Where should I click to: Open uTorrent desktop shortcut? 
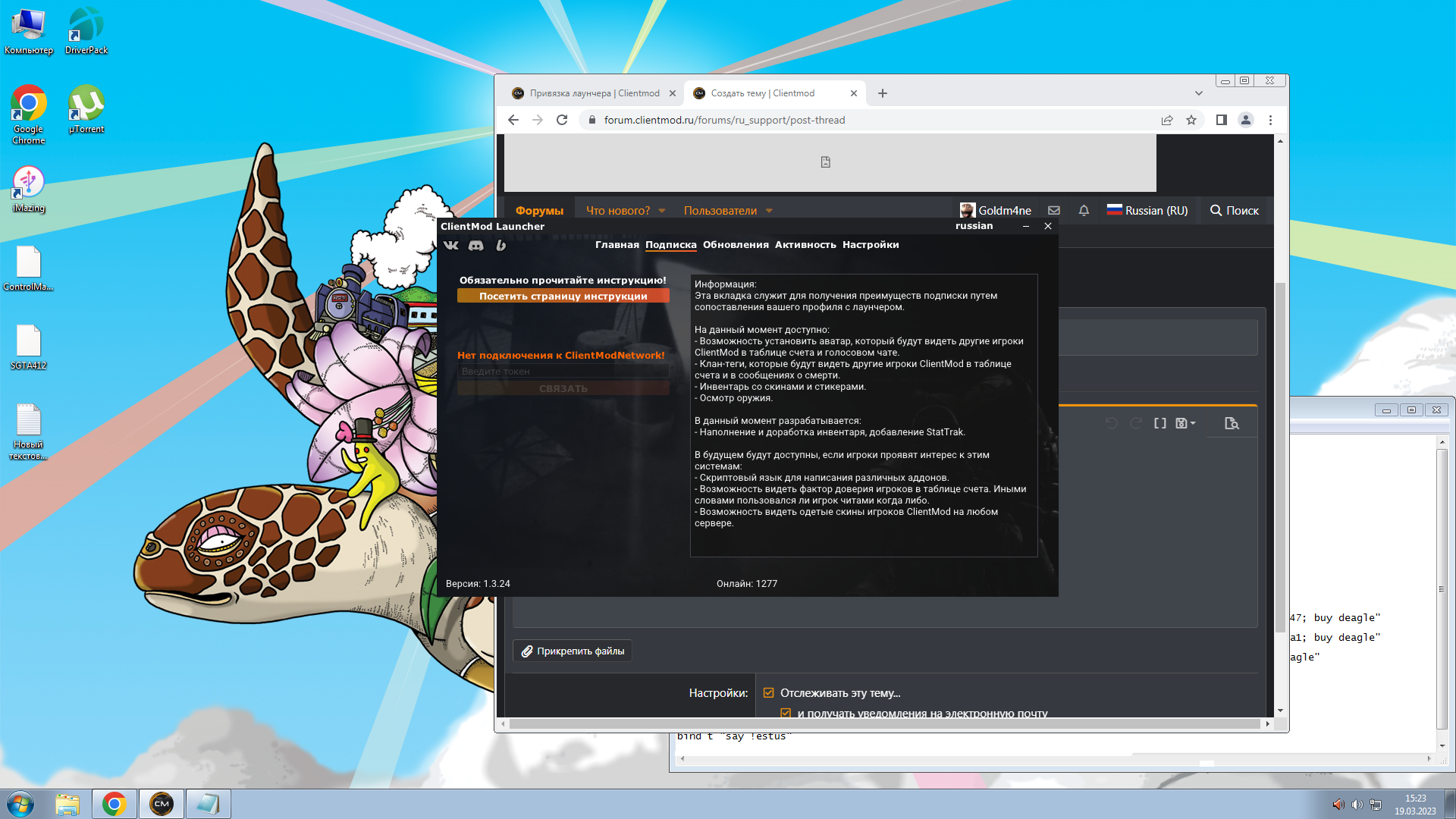tap(86, 110)
